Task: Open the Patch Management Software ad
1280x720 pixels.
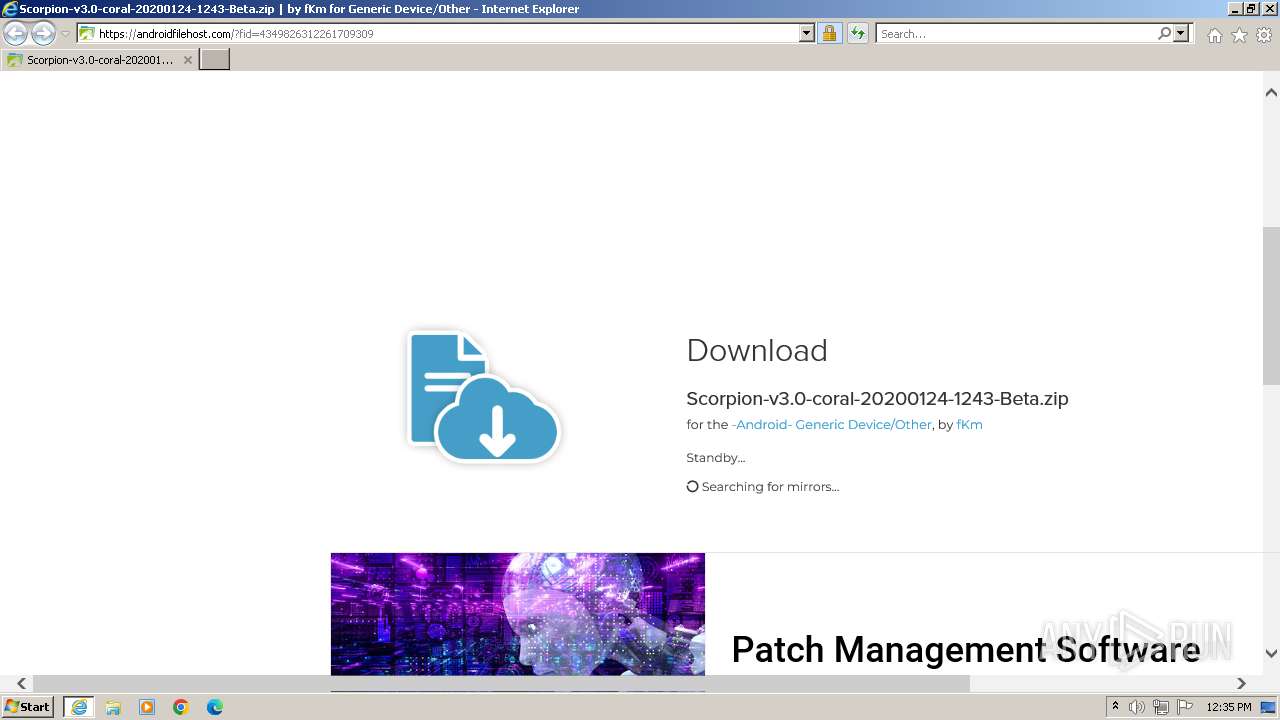Action: tap(965, 650)
